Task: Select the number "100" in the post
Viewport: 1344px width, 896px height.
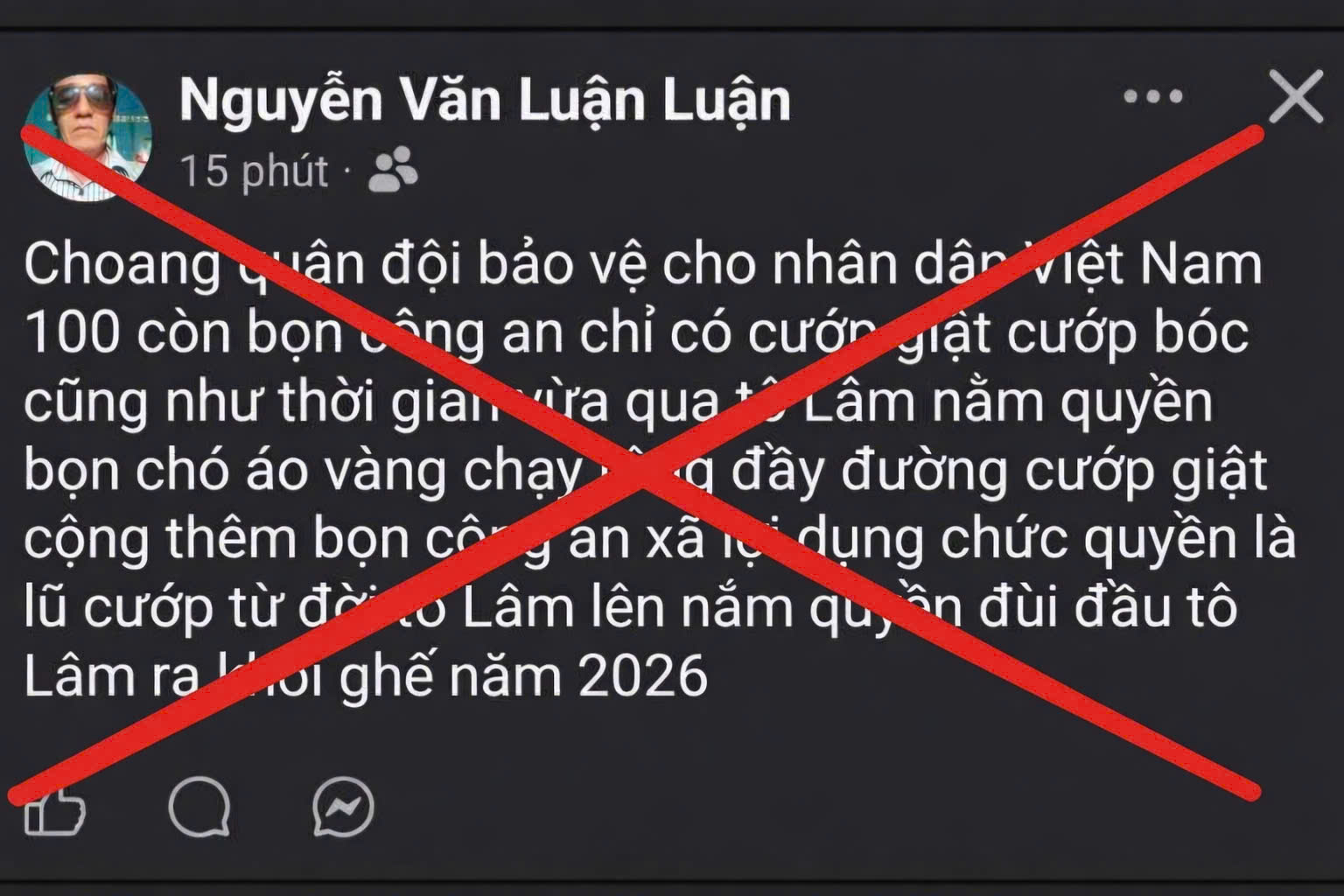Action: tap(72, 332)
